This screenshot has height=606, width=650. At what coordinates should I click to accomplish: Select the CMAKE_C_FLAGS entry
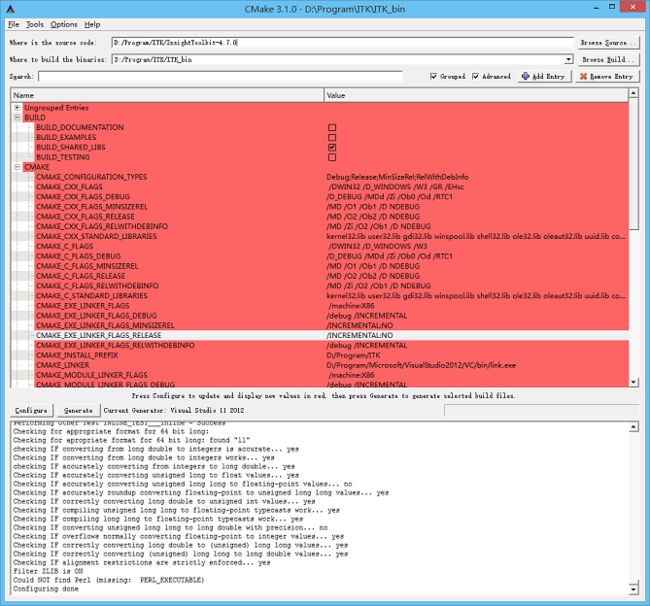(x=64, y=246)
